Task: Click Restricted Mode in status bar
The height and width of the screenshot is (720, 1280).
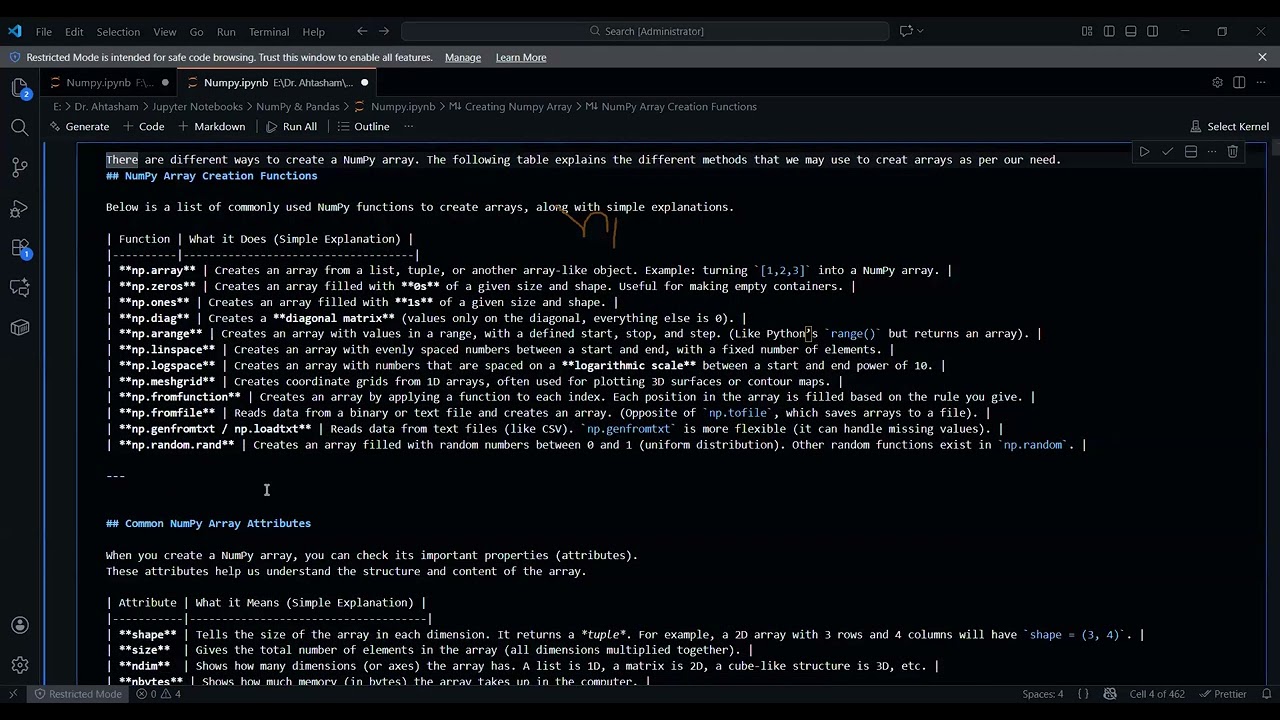Action: [x=78, y=694]
